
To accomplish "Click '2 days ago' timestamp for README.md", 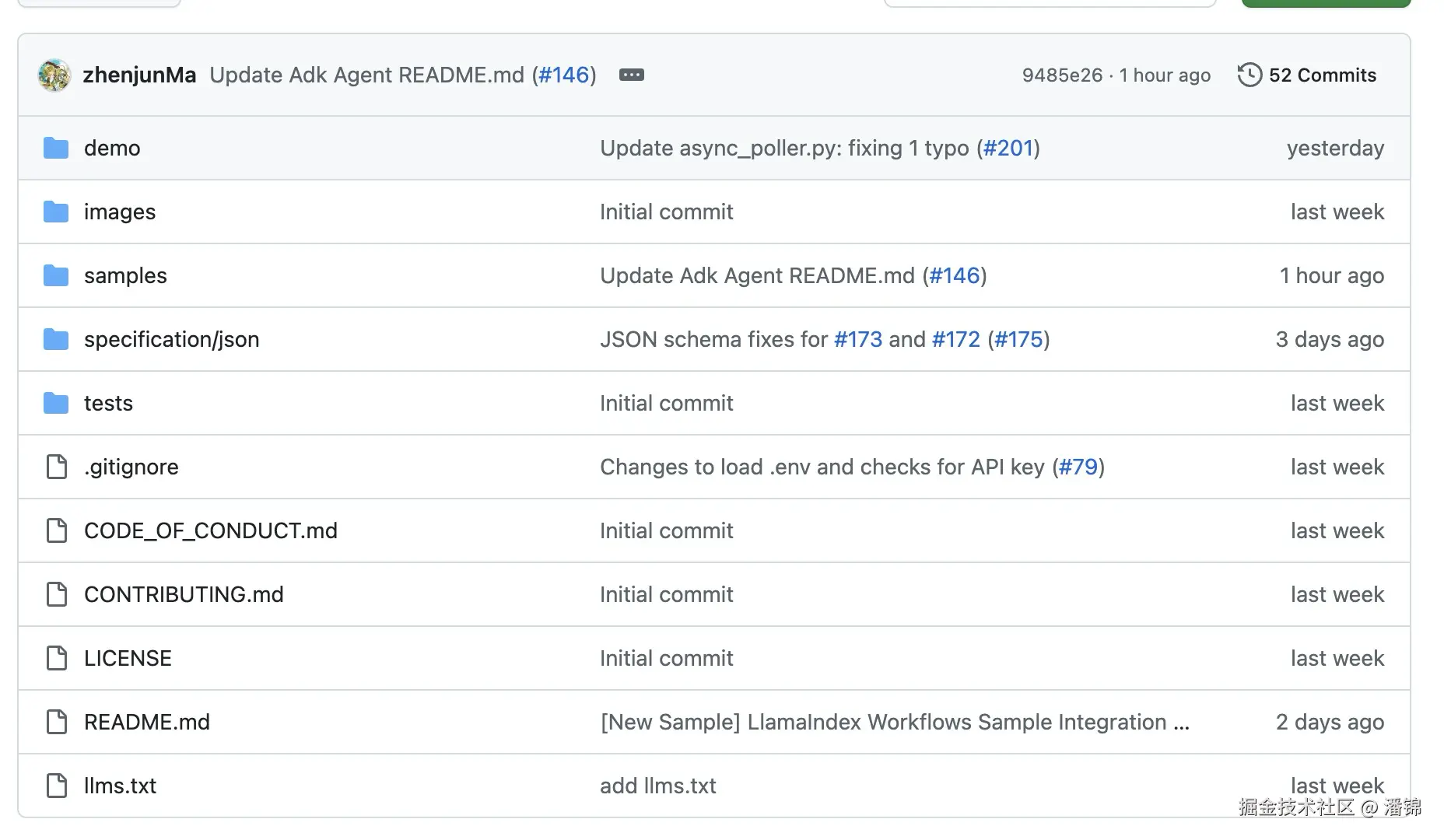I will pyautogui.click(x=1330, y=722).
